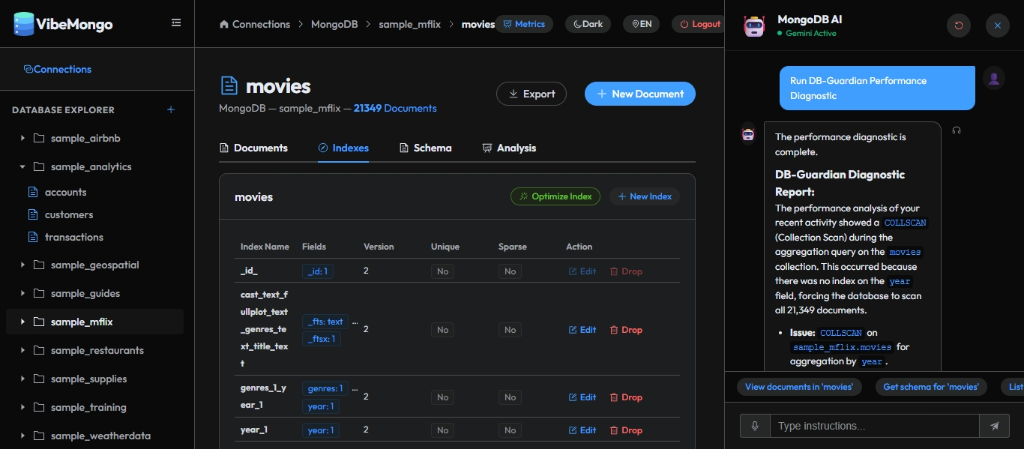This screenshot has height=449, width=1024.
Task: Click the home icon in the breadcrumb
Action: click(x=224, y=24)
